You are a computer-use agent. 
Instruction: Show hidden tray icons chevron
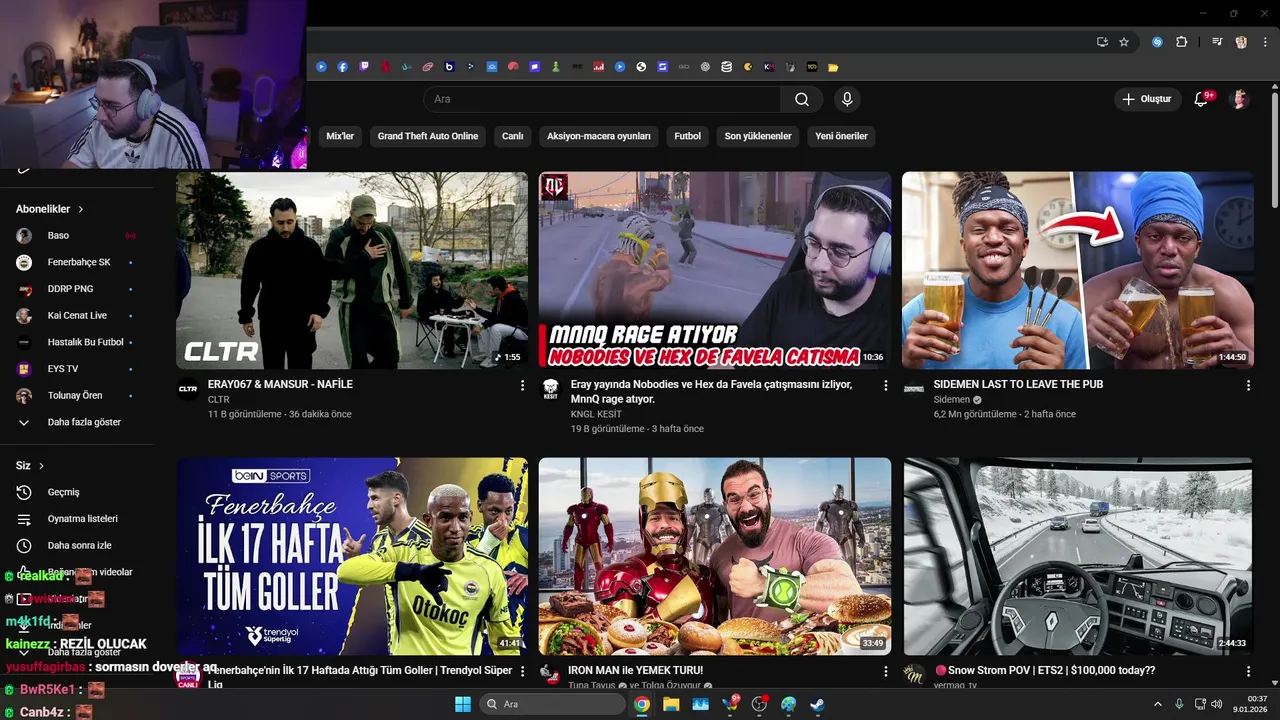(1158, 704)
